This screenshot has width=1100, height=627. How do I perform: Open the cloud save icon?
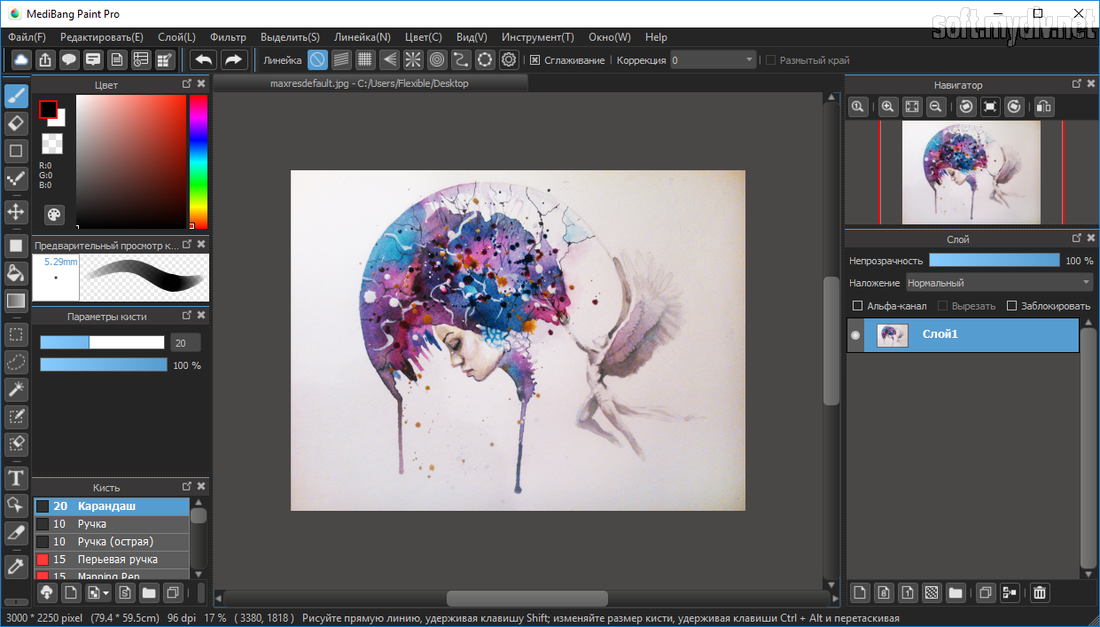[x=21, y=60]
